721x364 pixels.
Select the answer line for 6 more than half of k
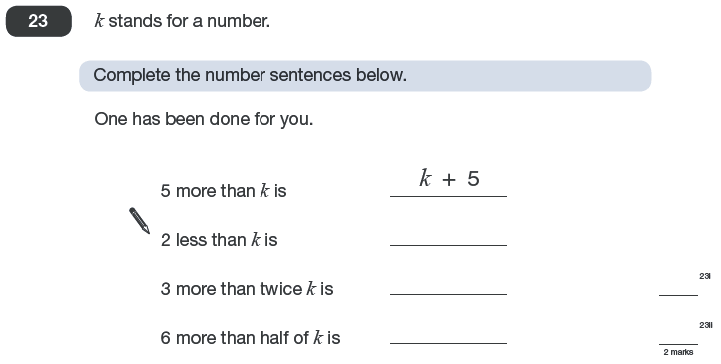448,343
